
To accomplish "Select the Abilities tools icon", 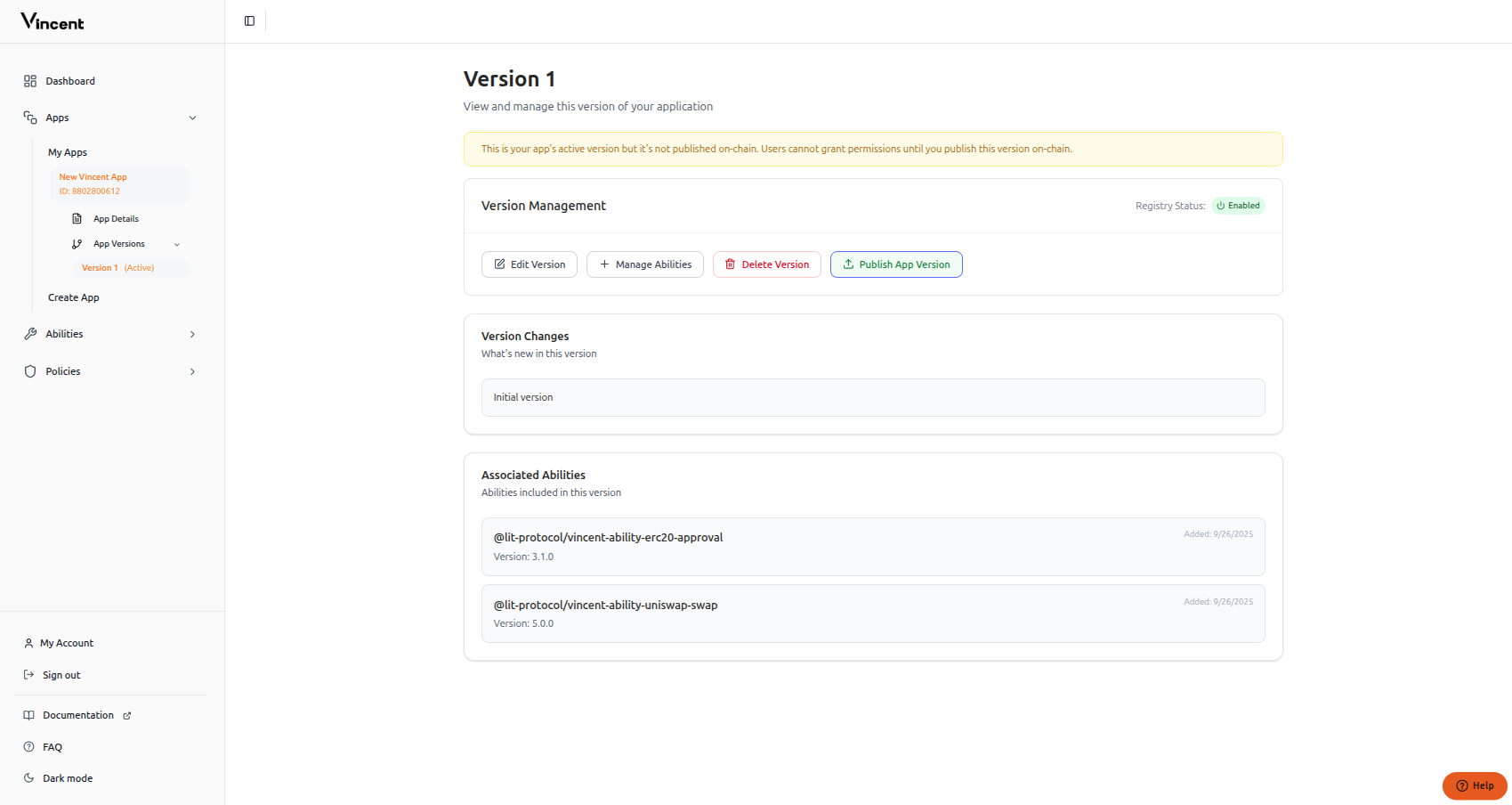I will click(29, 333).
